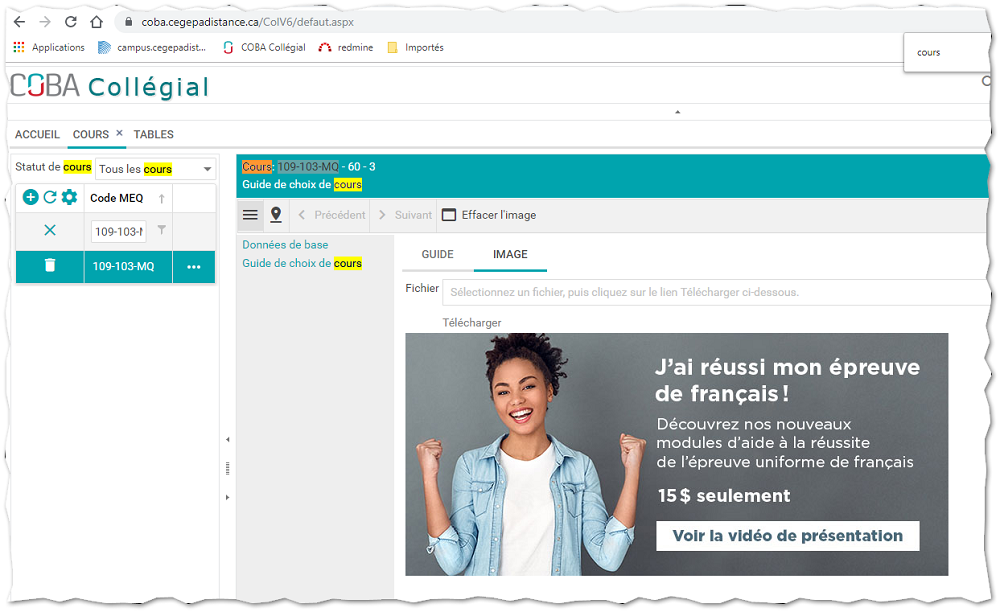Delete course 109-103-MQ with trash icon
The image size is (1000, 612).
(x=50, y=266)
